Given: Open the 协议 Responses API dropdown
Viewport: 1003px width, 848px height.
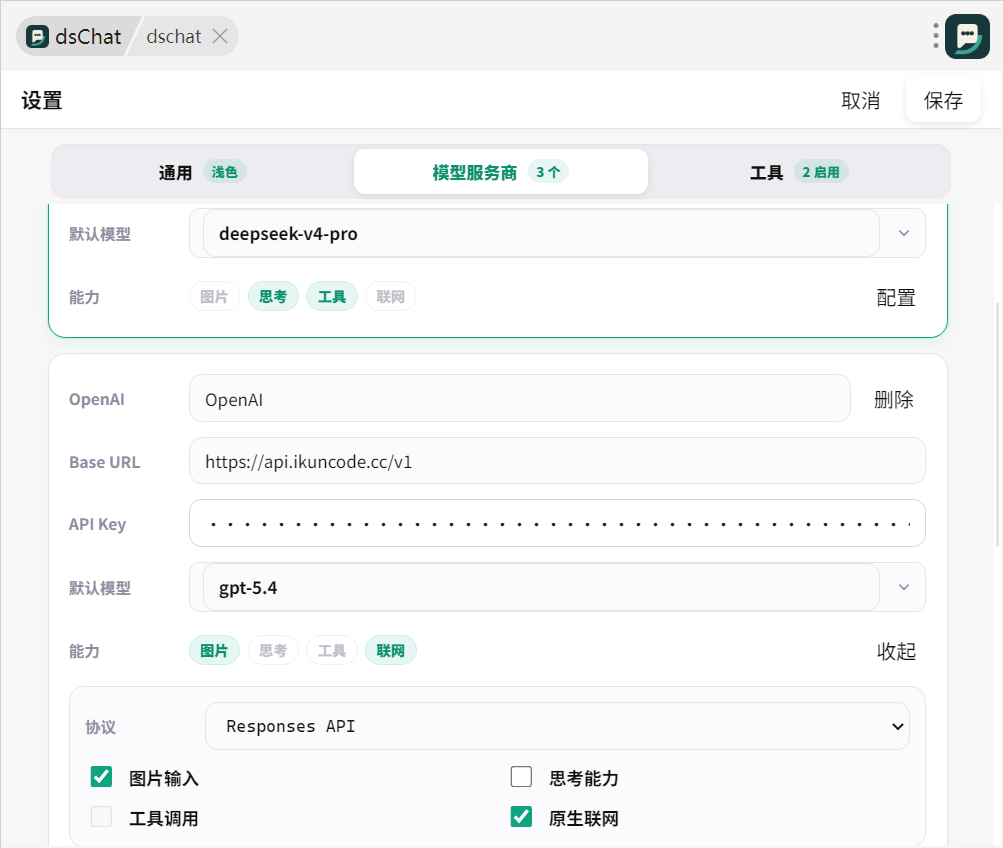Looking at the screenshot, I should click(x=557, y=726).
